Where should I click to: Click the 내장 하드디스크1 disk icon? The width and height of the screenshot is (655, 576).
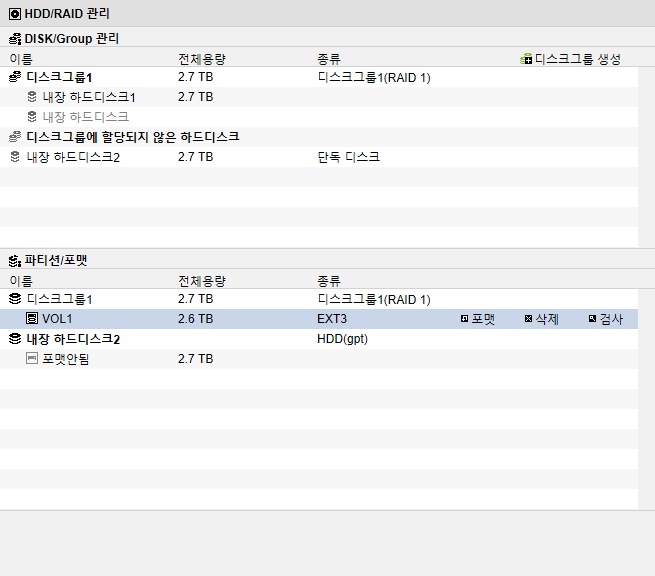pyautogui.click(x=32, y=97)
